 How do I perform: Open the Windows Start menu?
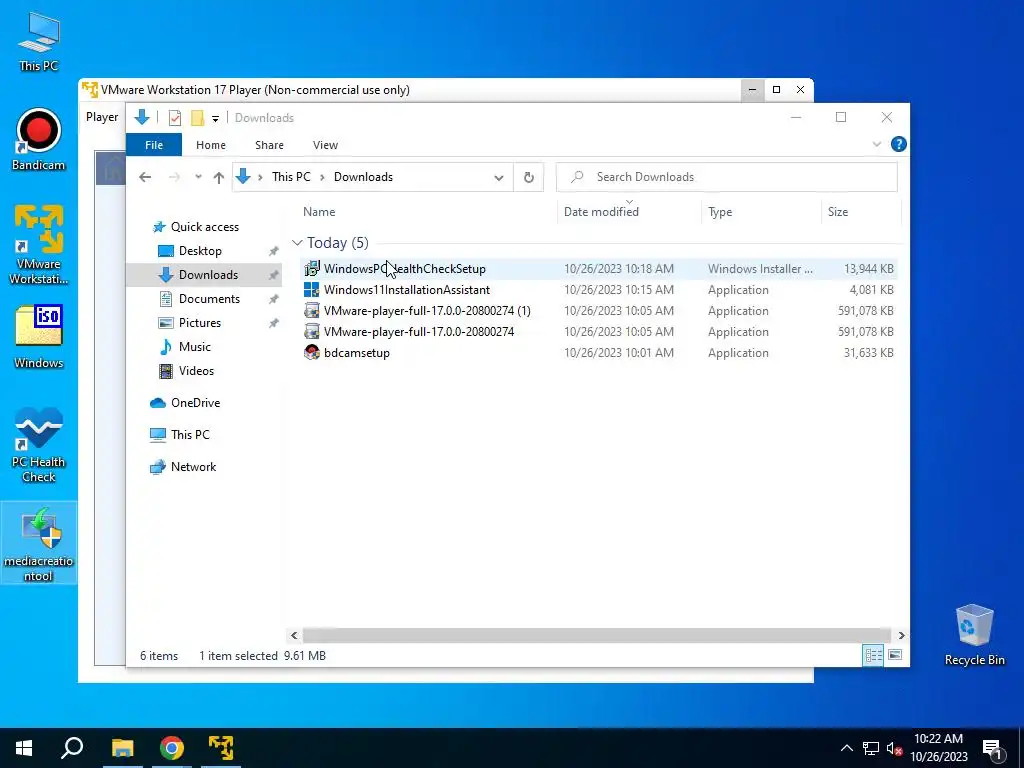tap(24, 748)
